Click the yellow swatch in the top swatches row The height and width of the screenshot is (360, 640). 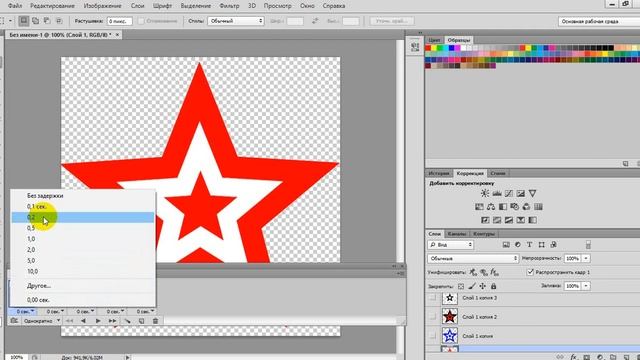pos(433,48)
